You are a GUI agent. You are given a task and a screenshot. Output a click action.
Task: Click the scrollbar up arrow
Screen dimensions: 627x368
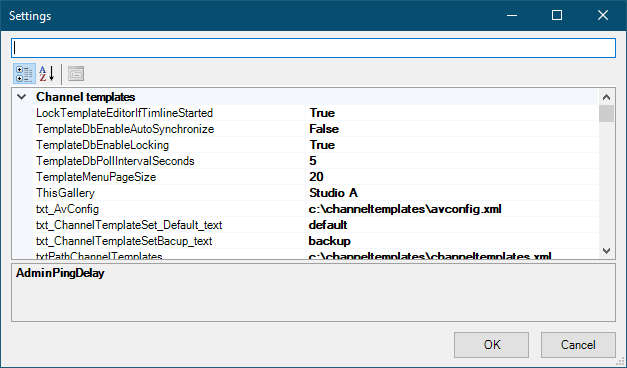point(606,97)
